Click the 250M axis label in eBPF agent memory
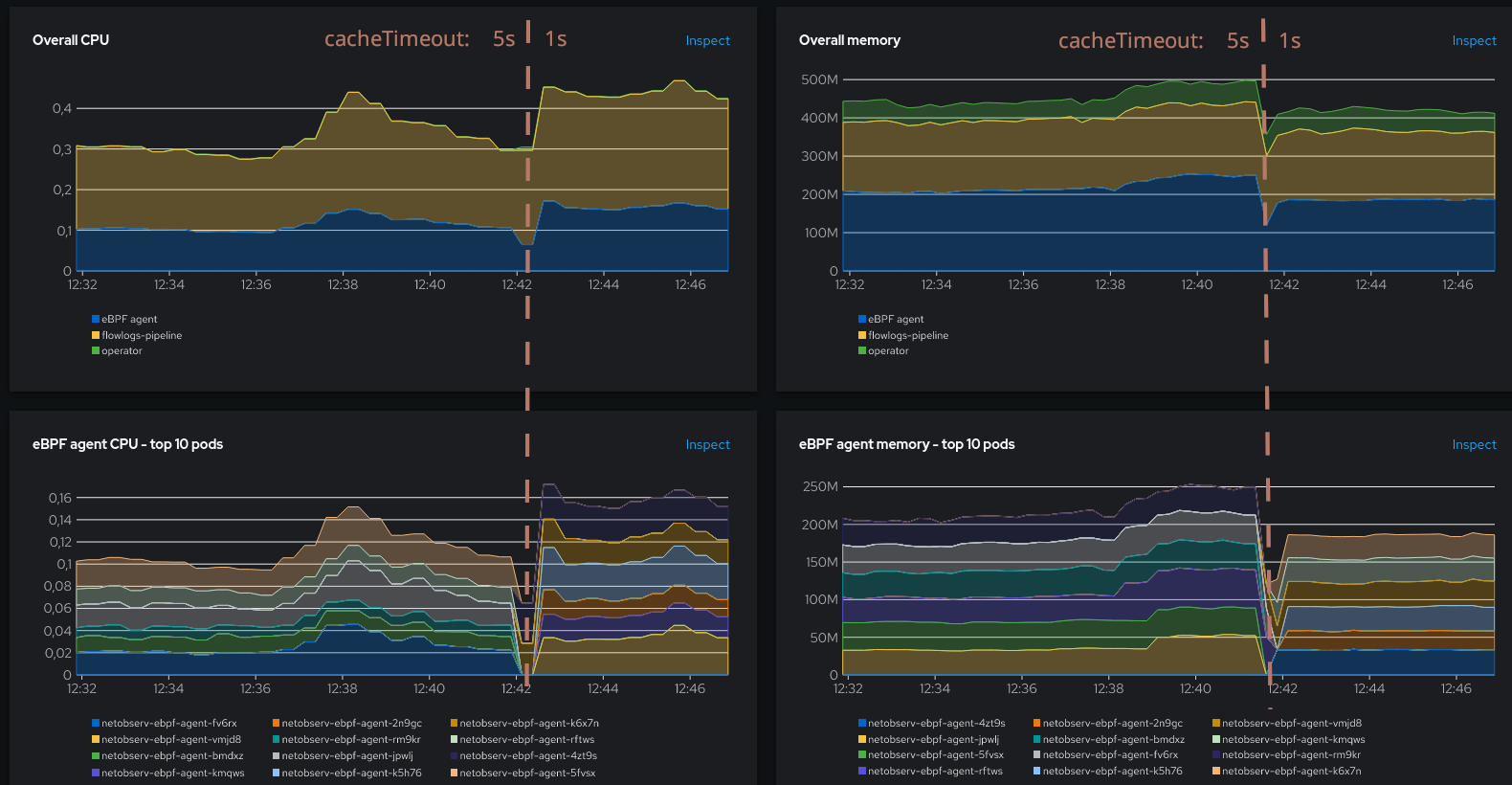The image size is (1512, 785). 820,486
